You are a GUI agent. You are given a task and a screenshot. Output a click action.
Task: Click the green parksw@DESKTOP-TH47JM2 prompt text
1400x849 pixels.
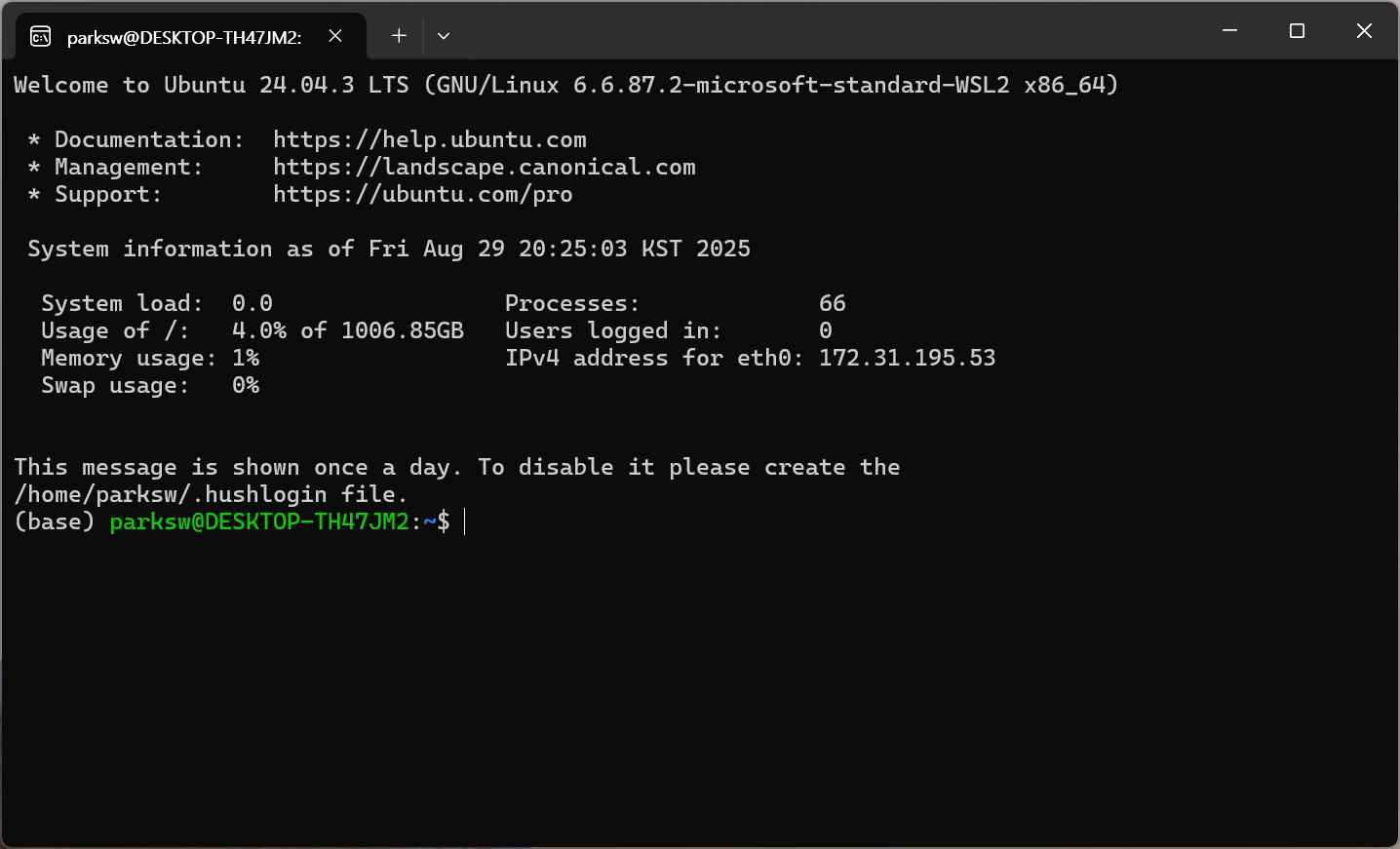259,521
